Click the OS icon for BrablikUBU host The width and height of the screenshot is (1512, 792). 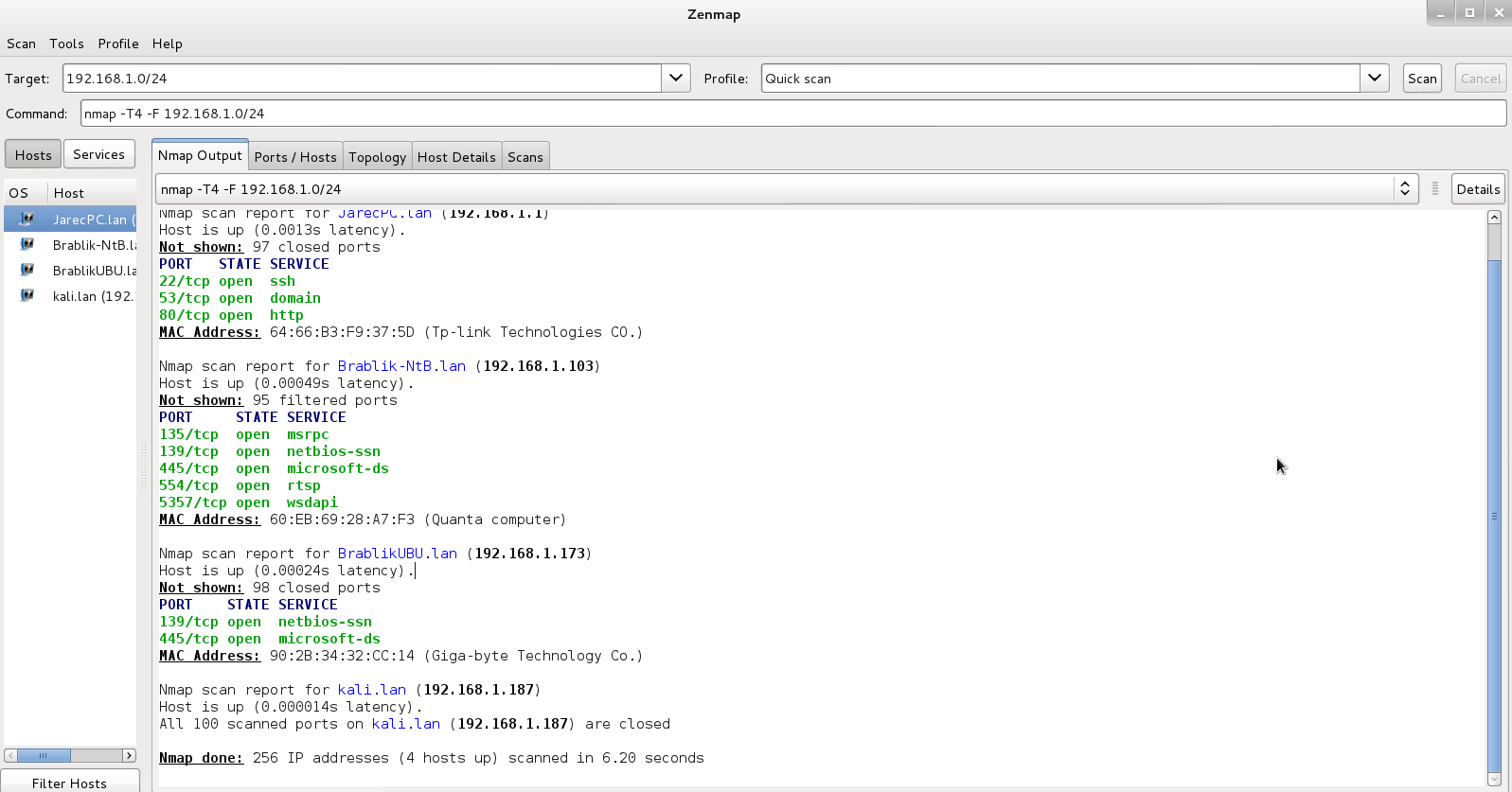pos(27,270)
